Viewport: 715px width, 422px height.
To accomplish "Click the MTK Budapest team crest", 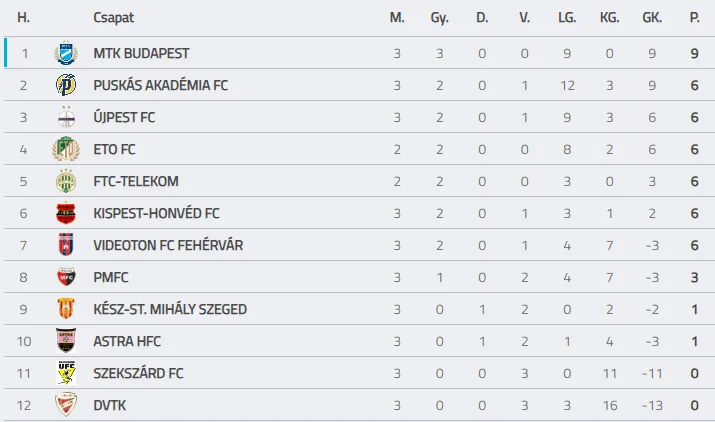I will (66, 53).
